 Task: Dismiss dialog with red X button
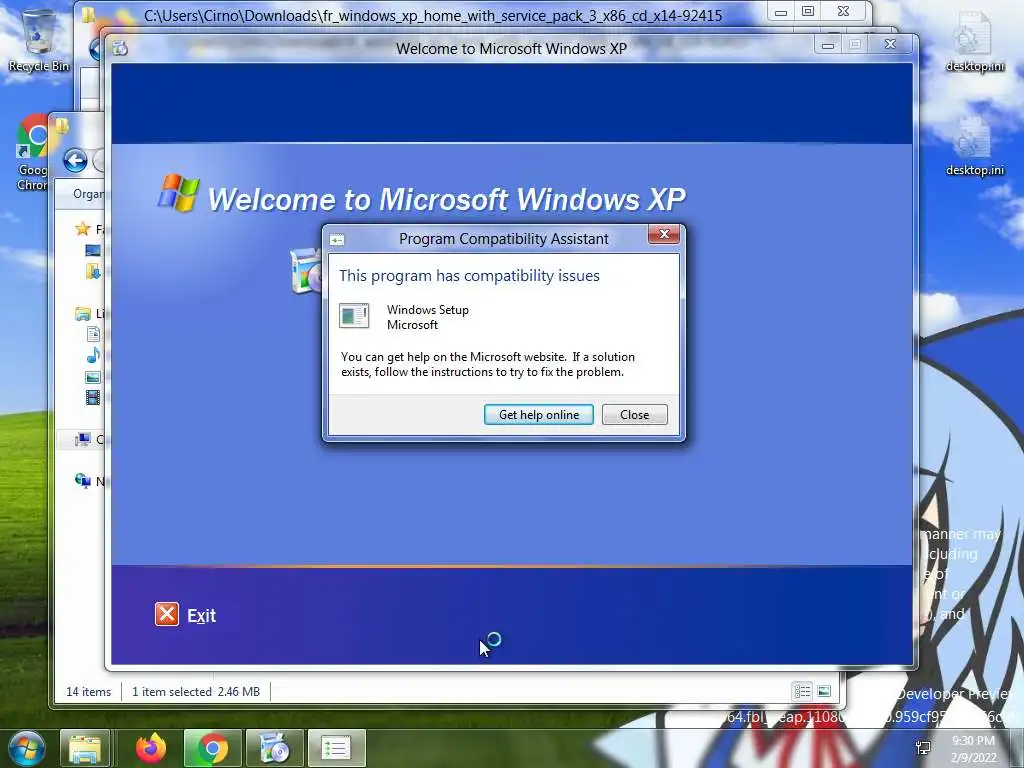point(664,234)
